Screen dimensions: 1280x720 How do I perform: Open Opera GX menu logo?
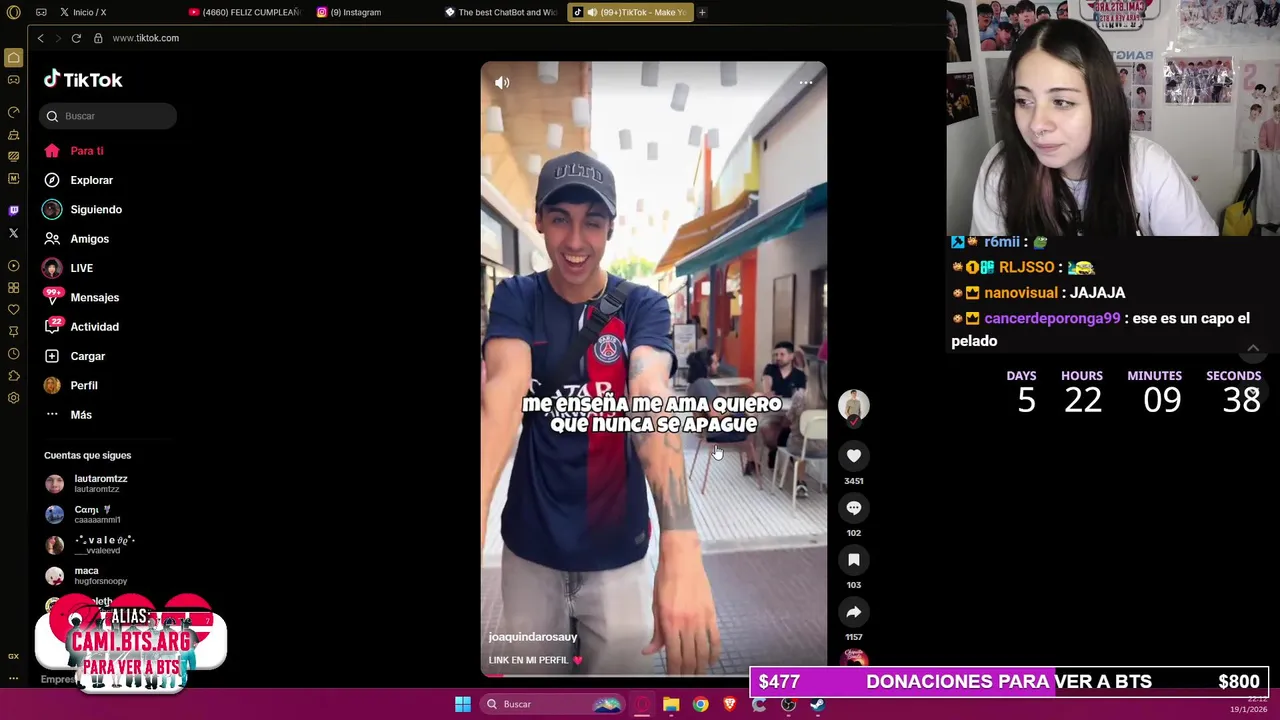click(x=13, y=12)
